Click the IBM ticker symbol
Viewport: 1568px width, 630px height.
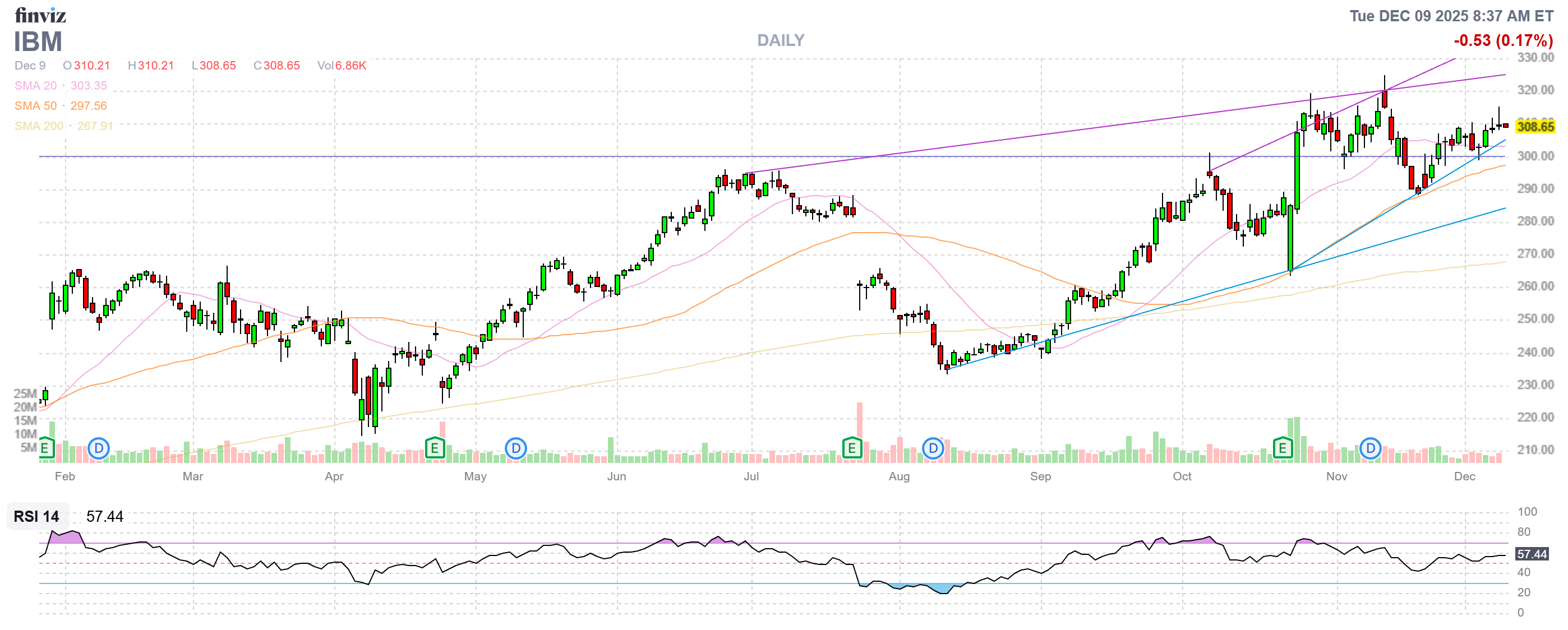tap(38, 42)
